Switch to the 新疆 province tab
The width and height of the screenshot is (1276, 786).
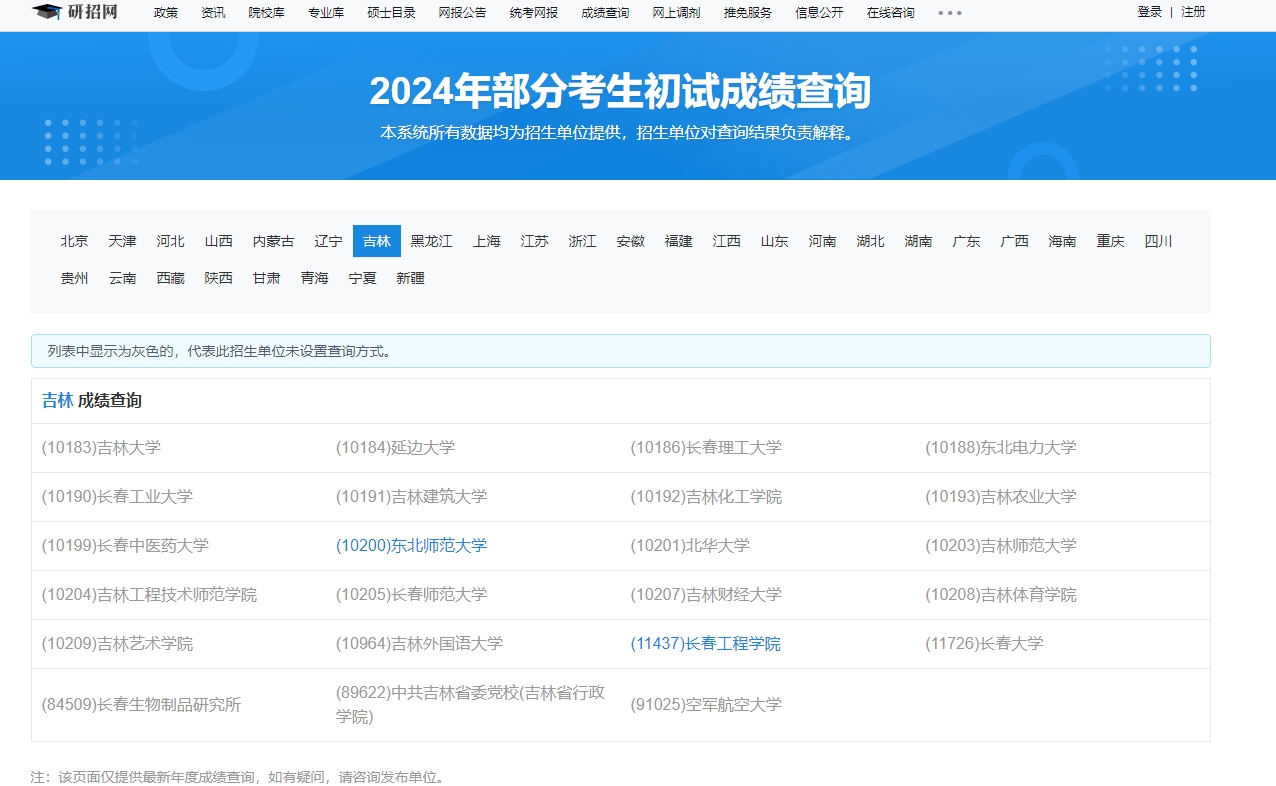coord(411,278)
